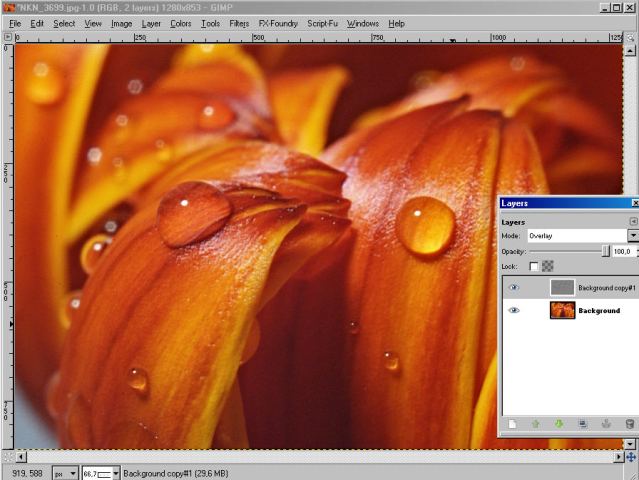Screen dimensions: 639x480
Task: Click the vertical scrollbar up arrow
Action: 630,51
